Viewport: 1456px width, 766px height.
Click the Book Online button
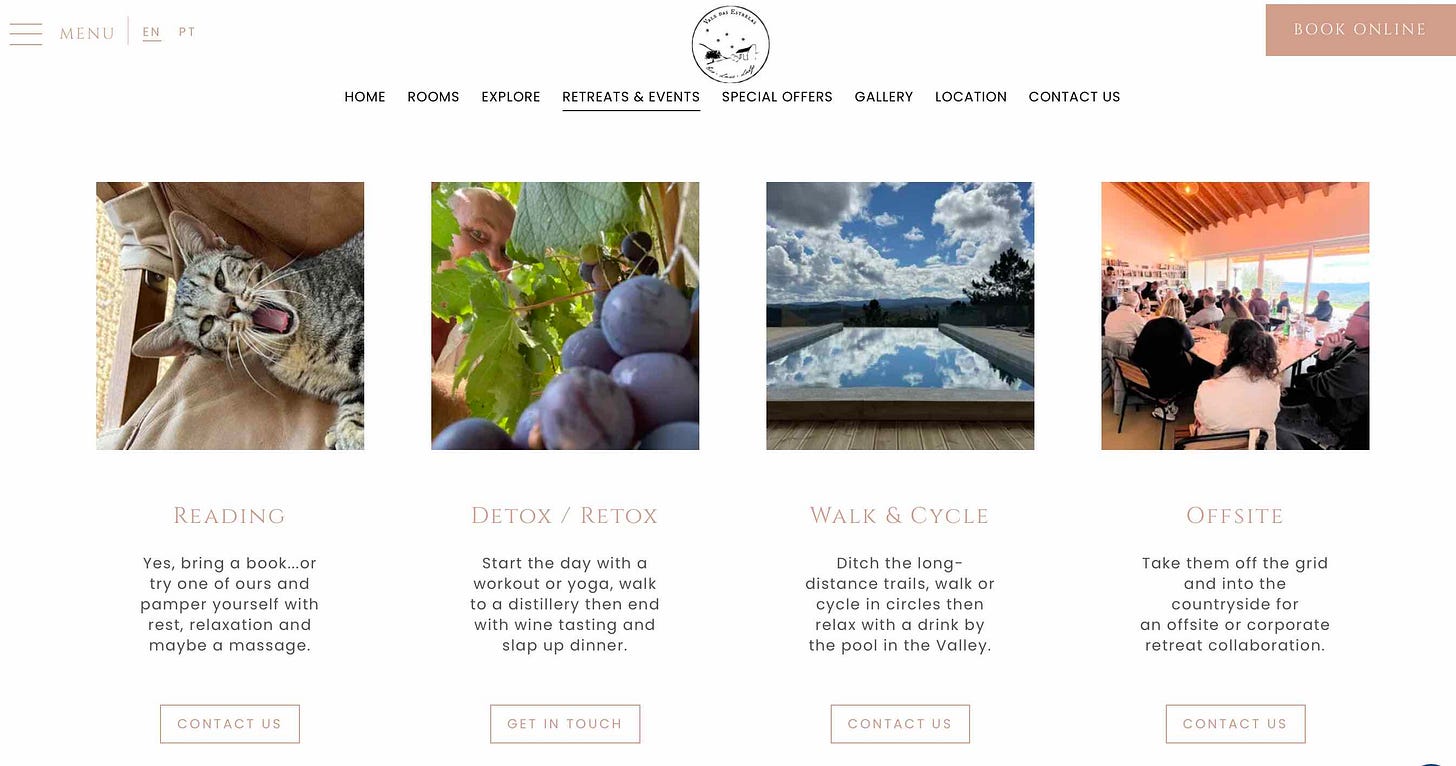(1360, 30)
